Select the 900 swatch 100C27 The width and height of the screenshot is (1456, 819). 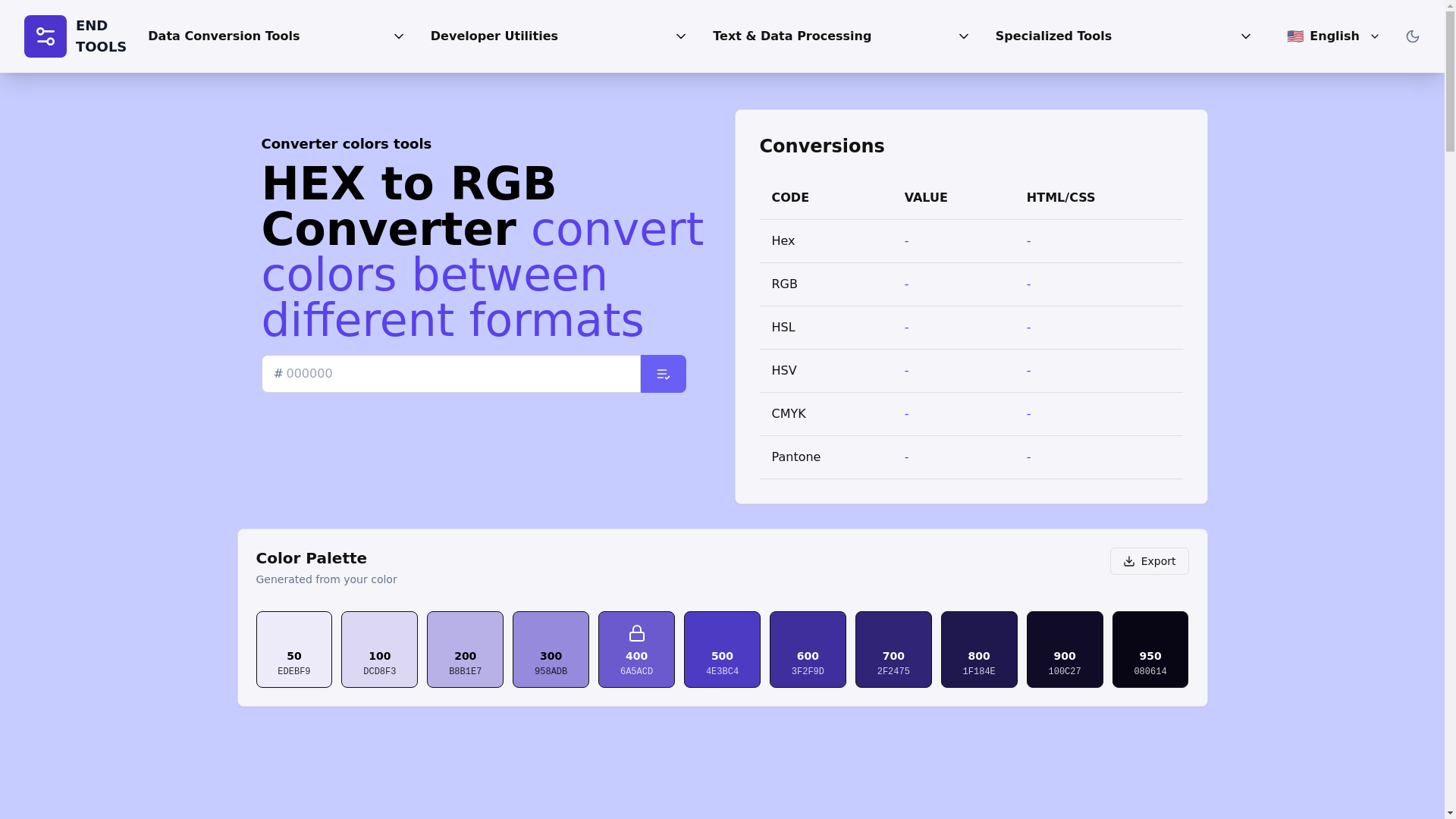[x=1065, y=650]
